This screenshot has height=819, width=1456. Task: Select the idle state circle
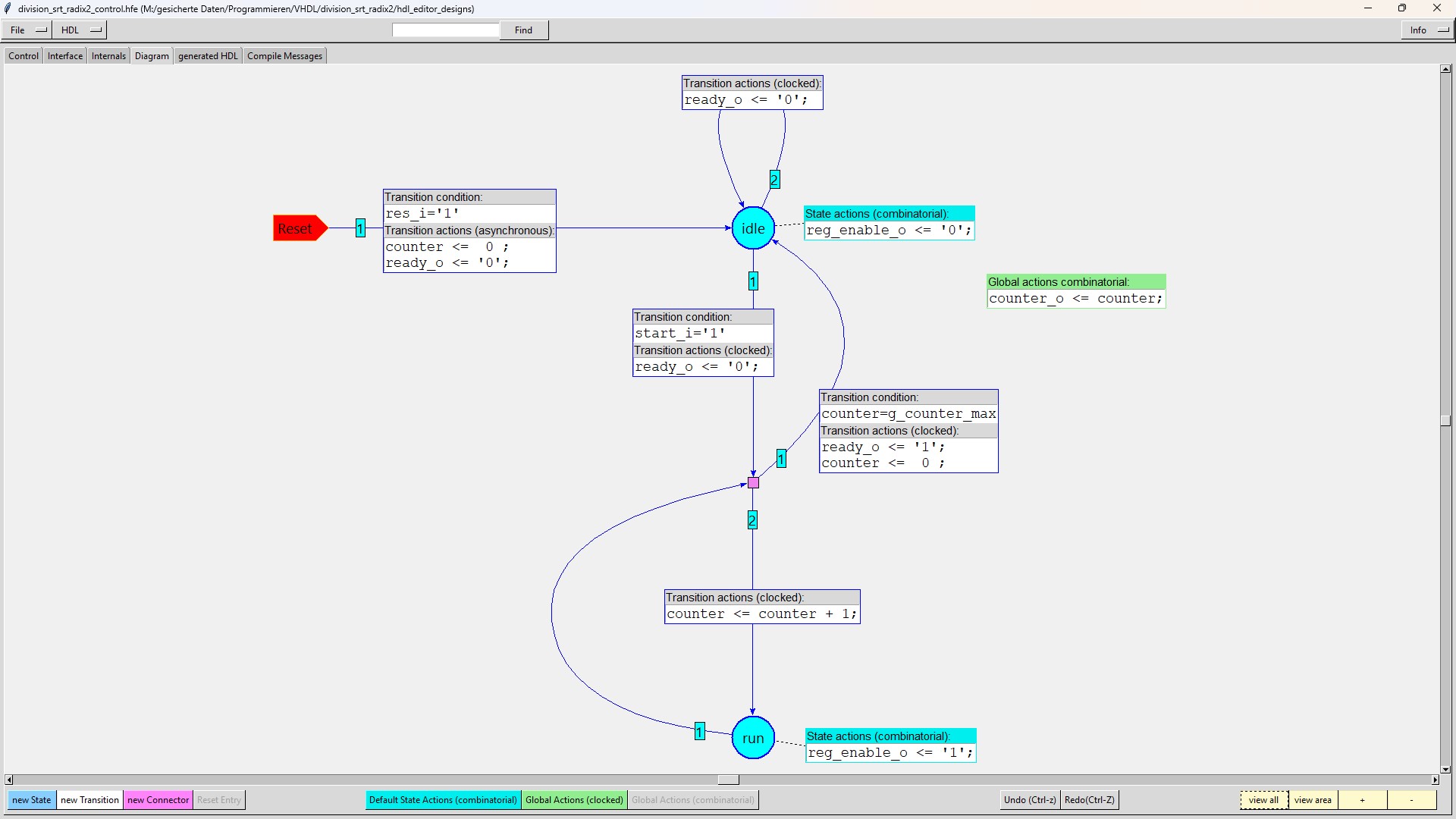[x=752, y=228]
